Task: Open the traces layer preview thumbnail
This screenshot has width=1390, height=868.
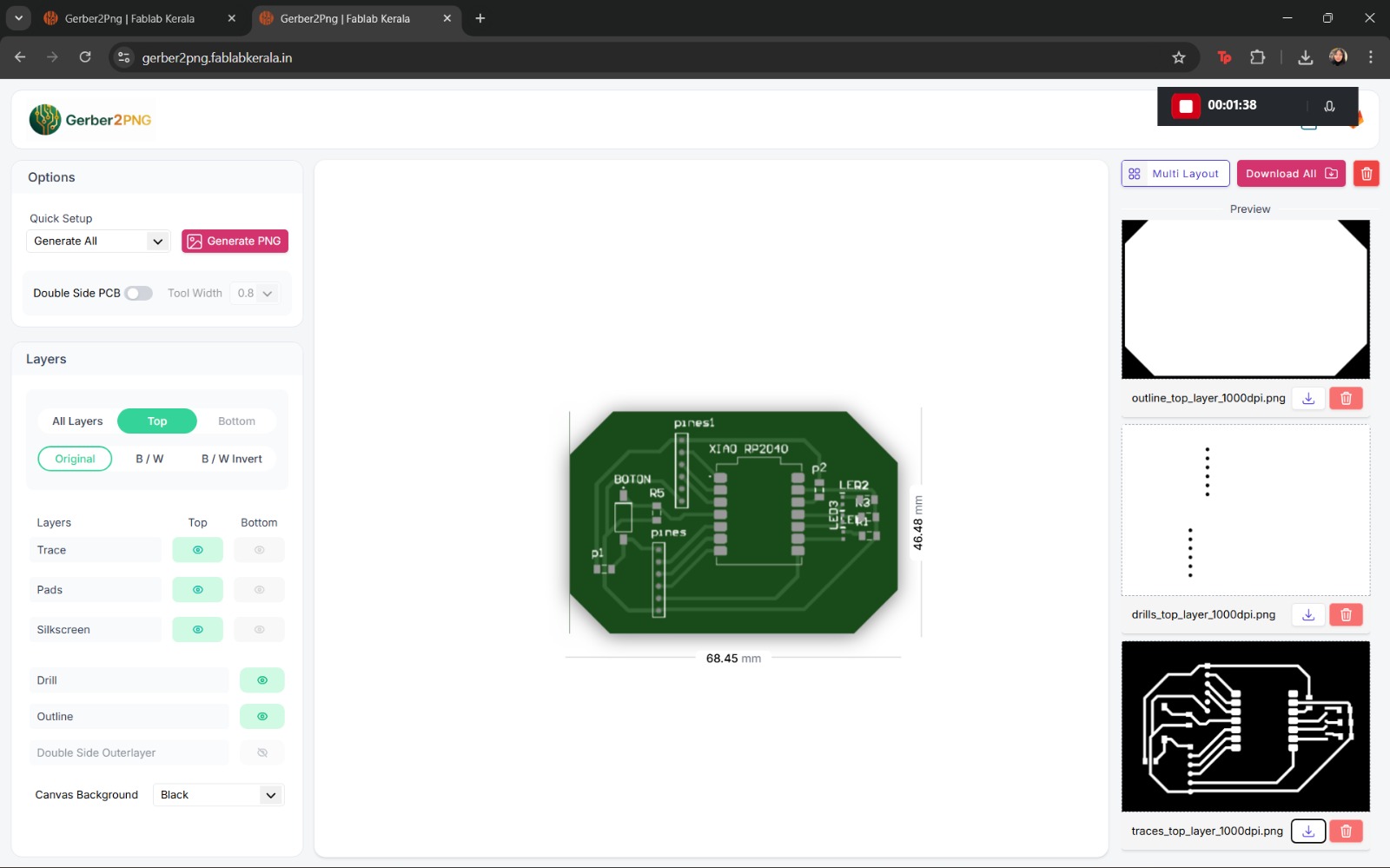Action: pos(1246,726)
